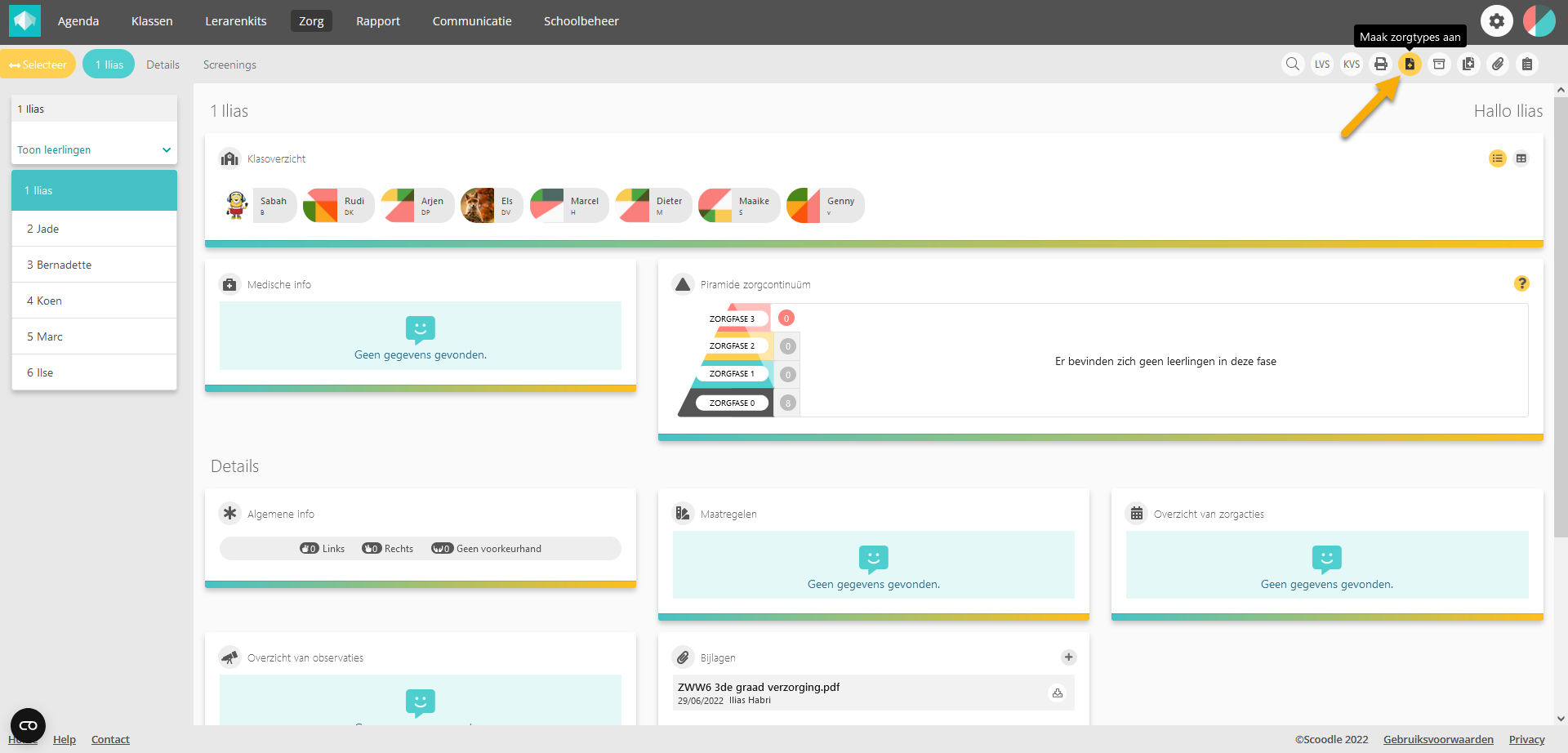Image resolution: width=1568 pixels, height=753 pixels.
Task: Switch Klasoverzicht to list view
Action: 1497,158
